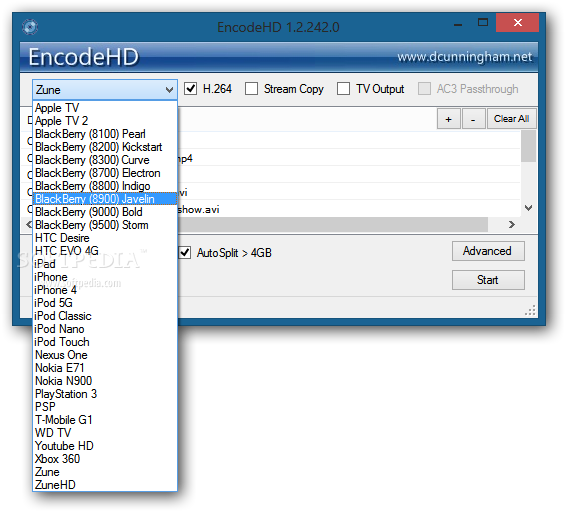Select Apple TV from device list
Viewport: 566px width, 512px height.
click(105, 108)
